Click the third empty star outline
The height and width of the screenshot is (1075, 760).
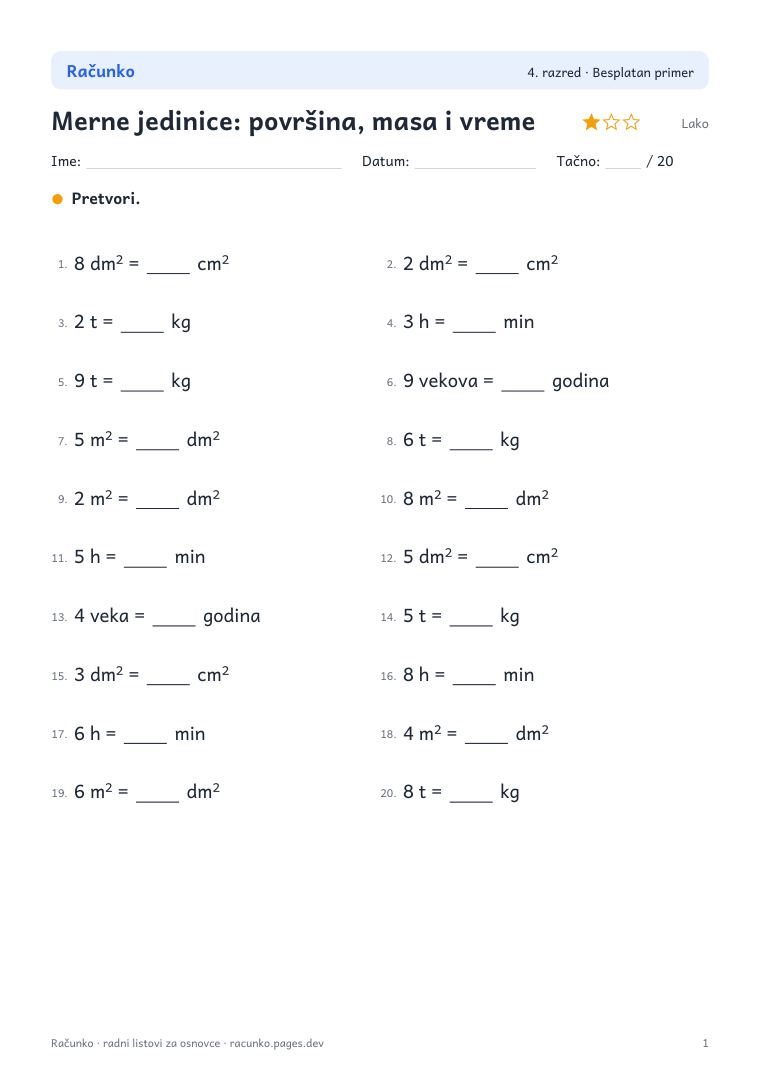[631, 123]
